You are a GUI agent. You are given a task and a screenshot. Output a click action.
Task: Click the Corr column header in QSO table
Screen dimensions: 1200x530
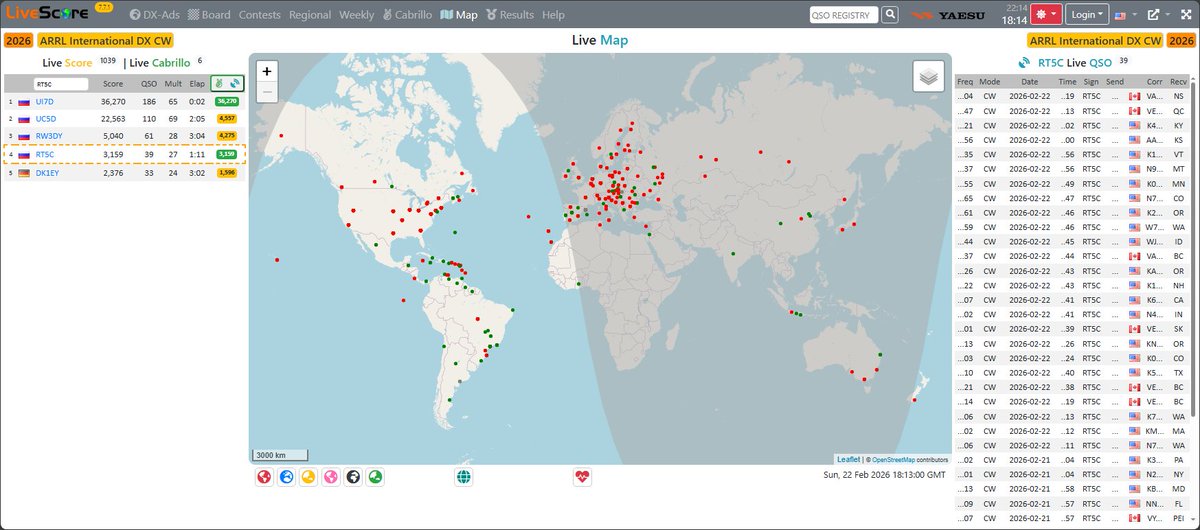tap(1154, 81)
